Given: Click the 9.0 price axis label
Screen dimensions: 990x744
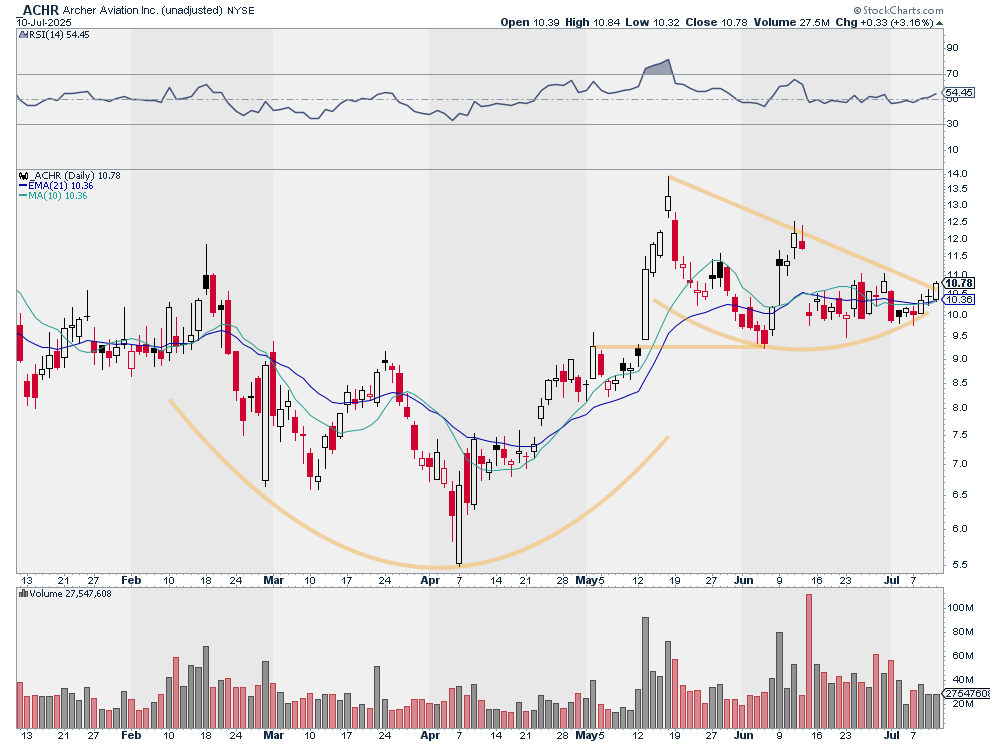Looking at the screenshot, I should (x=957, y=359).
